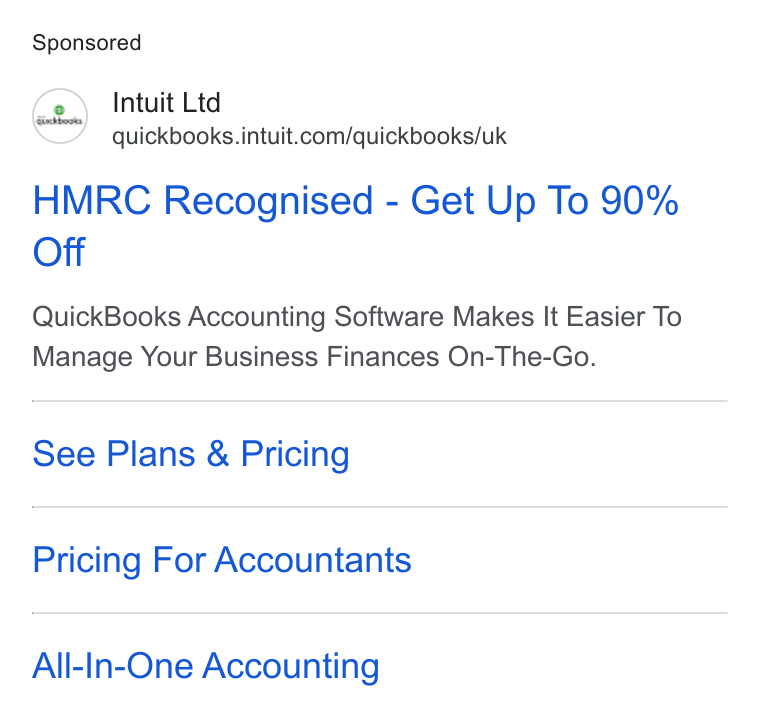
Task: Click the advertiser logo thumbnail
Action: click(60, 116)
